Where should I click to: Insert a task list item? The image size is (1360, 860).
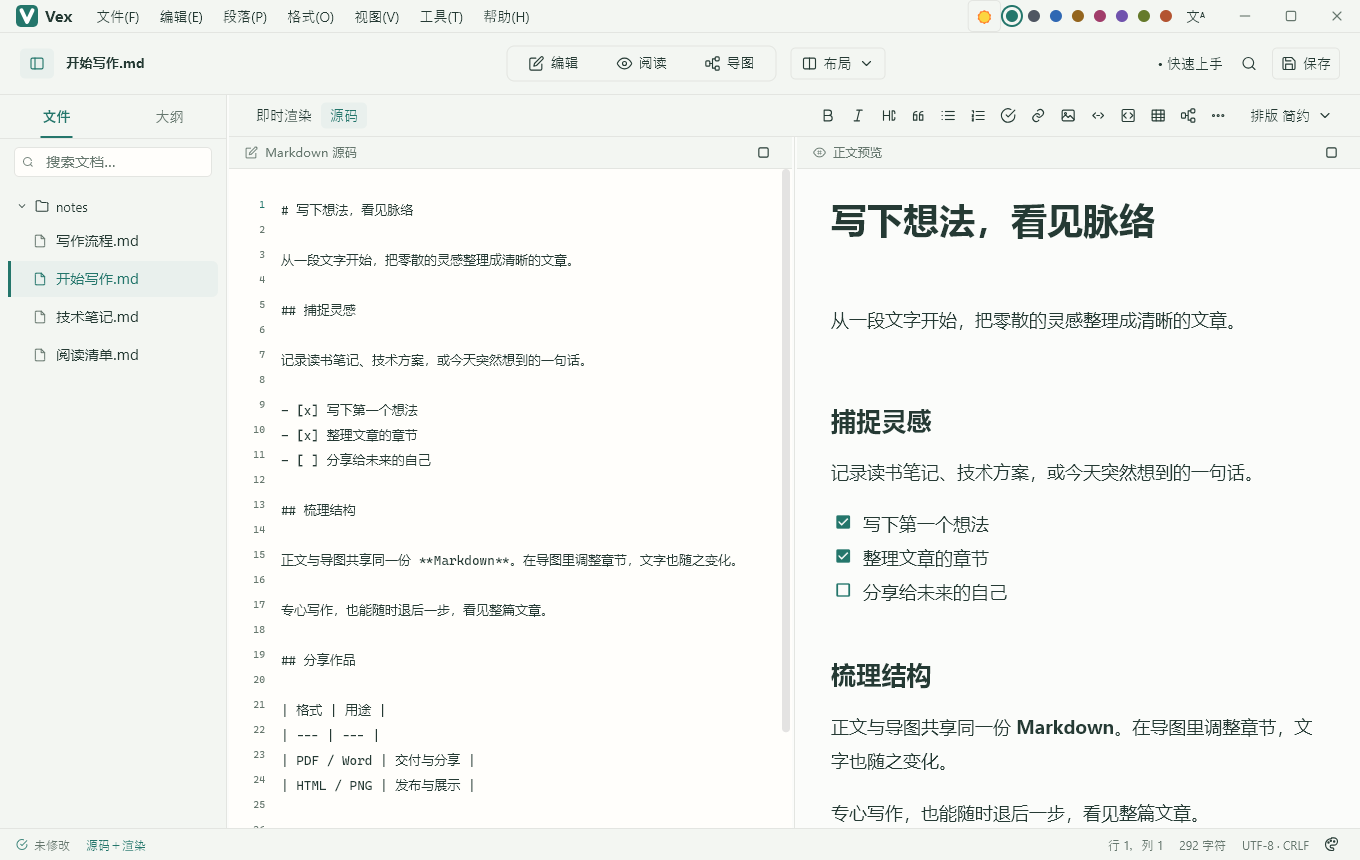[1008, 116]
